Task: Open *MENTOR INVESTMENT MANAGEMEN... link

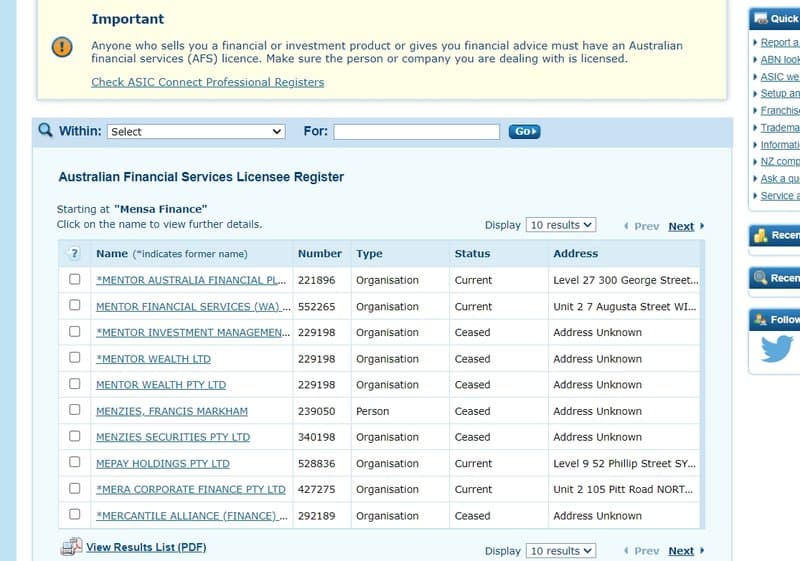Action: (x=193, y=333)
